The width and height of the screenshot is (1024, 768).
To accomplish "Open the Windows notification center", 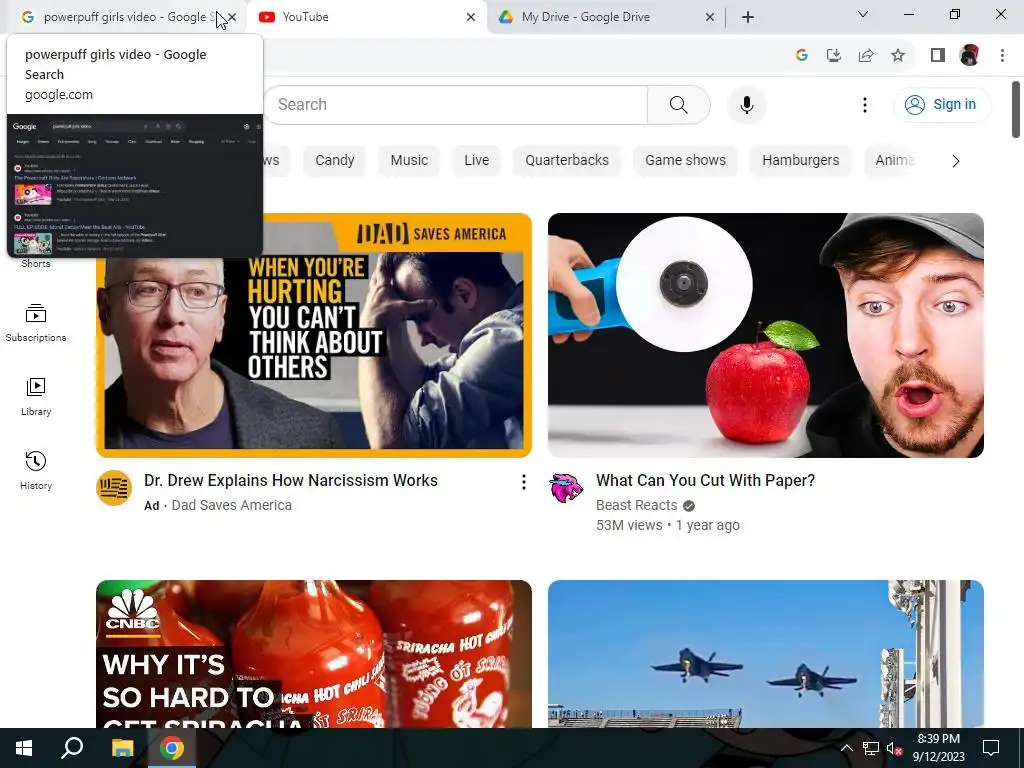I will 991,748.
